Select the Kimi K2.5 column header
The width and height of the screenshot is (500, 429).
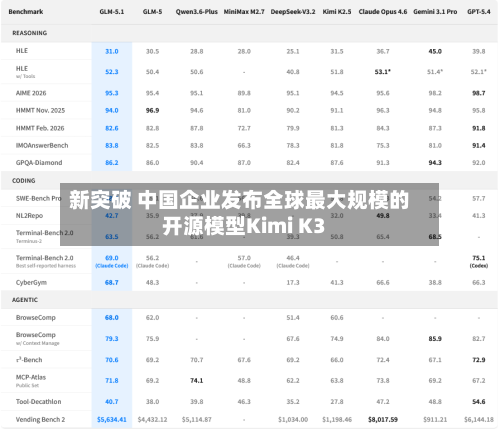[337, 12]
